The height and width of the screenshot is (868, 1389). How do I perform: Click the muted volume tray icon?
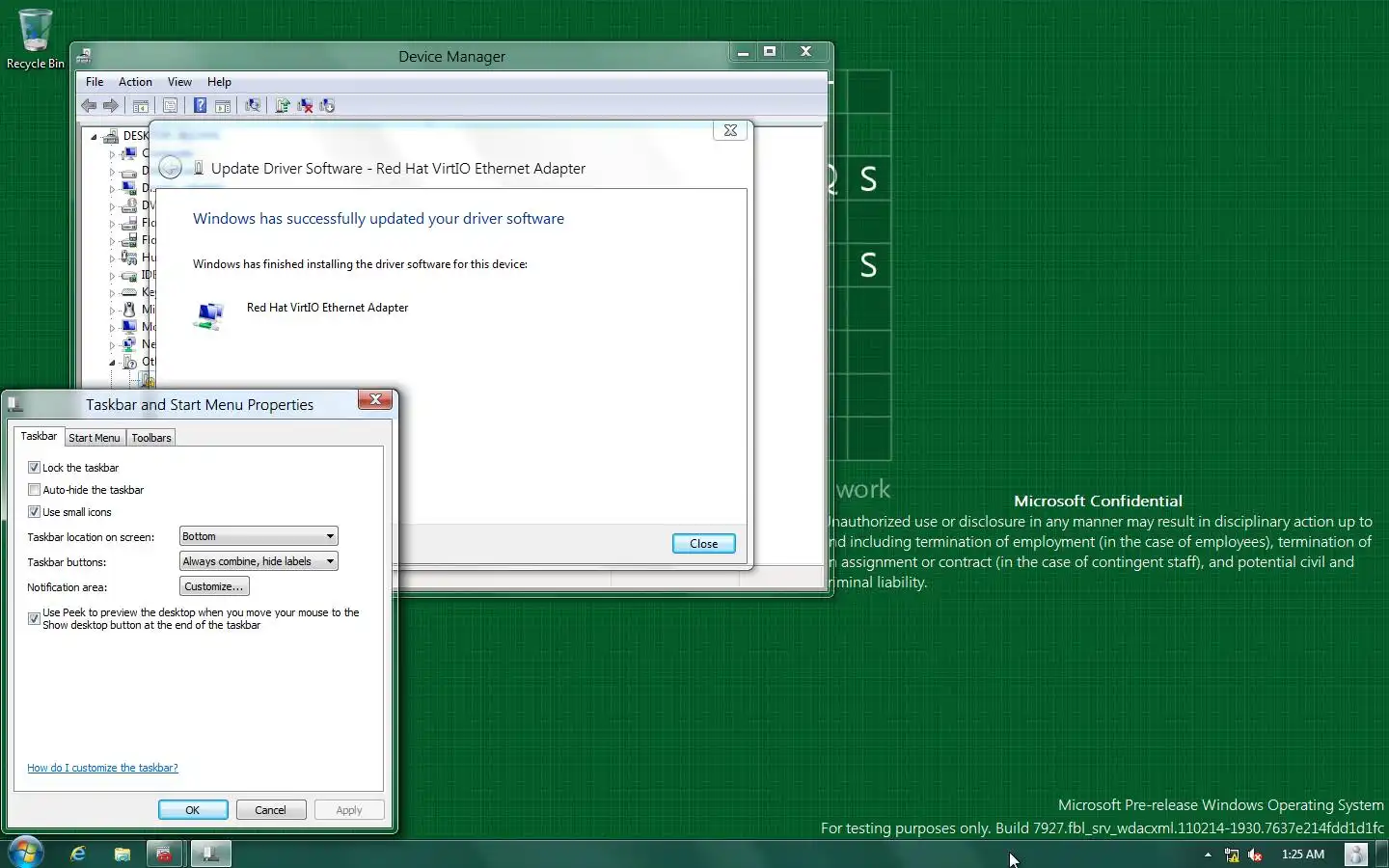pyautogui.click(x=1255, y=854)
